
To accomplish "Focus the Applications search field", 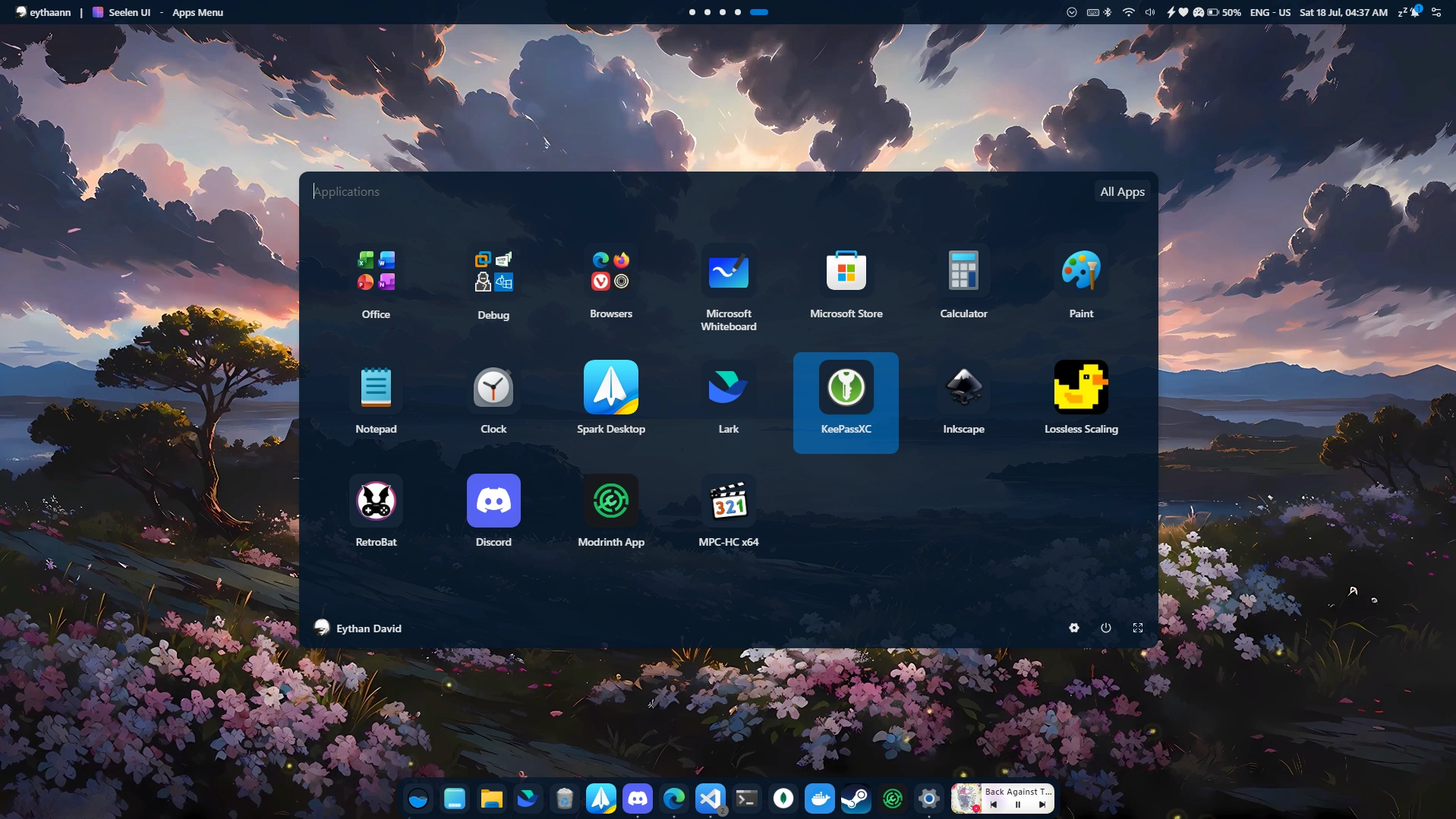I will tap(698, 192).
